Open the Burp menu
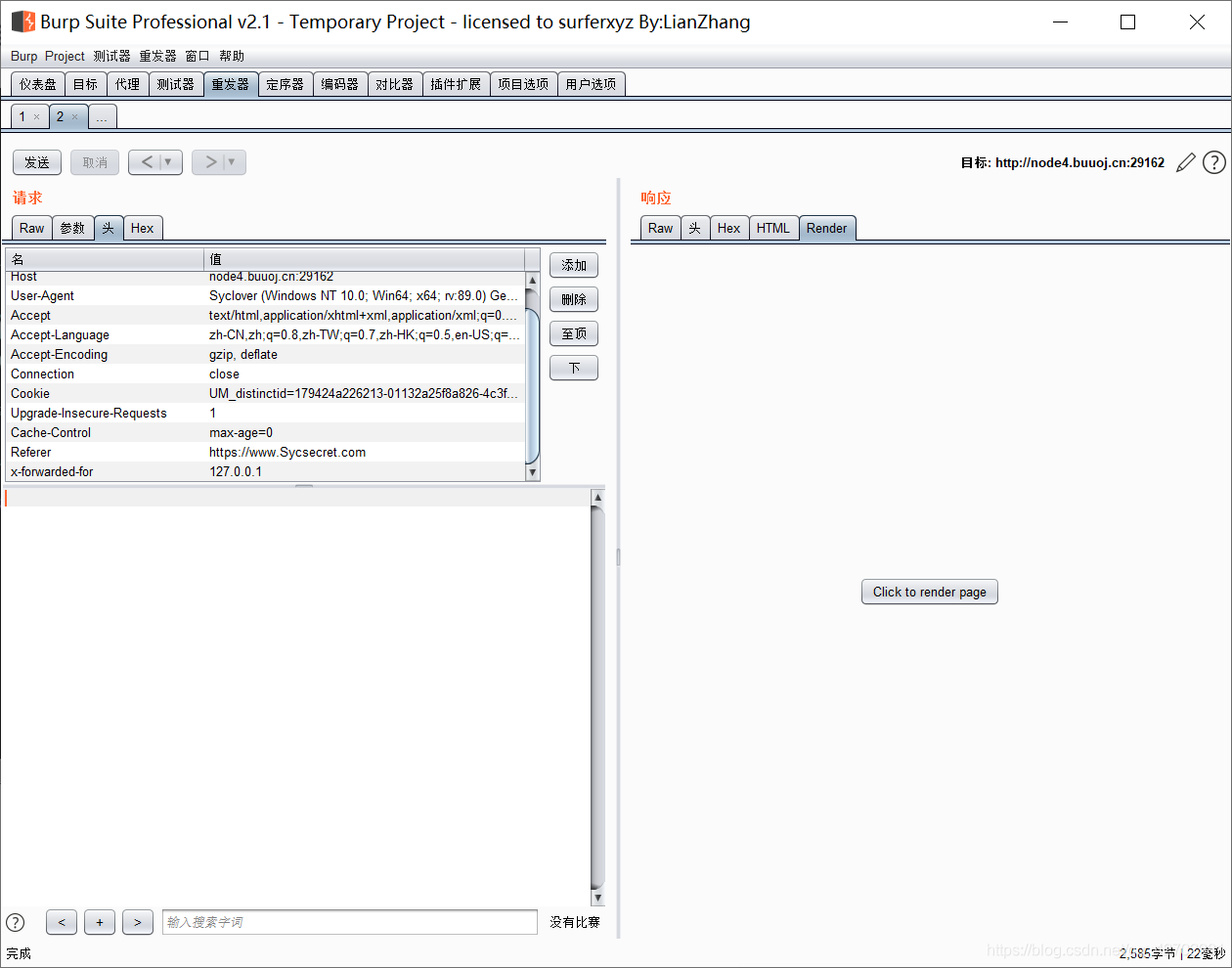The width and height of the screenshot is (1232, 968). click(x=23, y=56)
